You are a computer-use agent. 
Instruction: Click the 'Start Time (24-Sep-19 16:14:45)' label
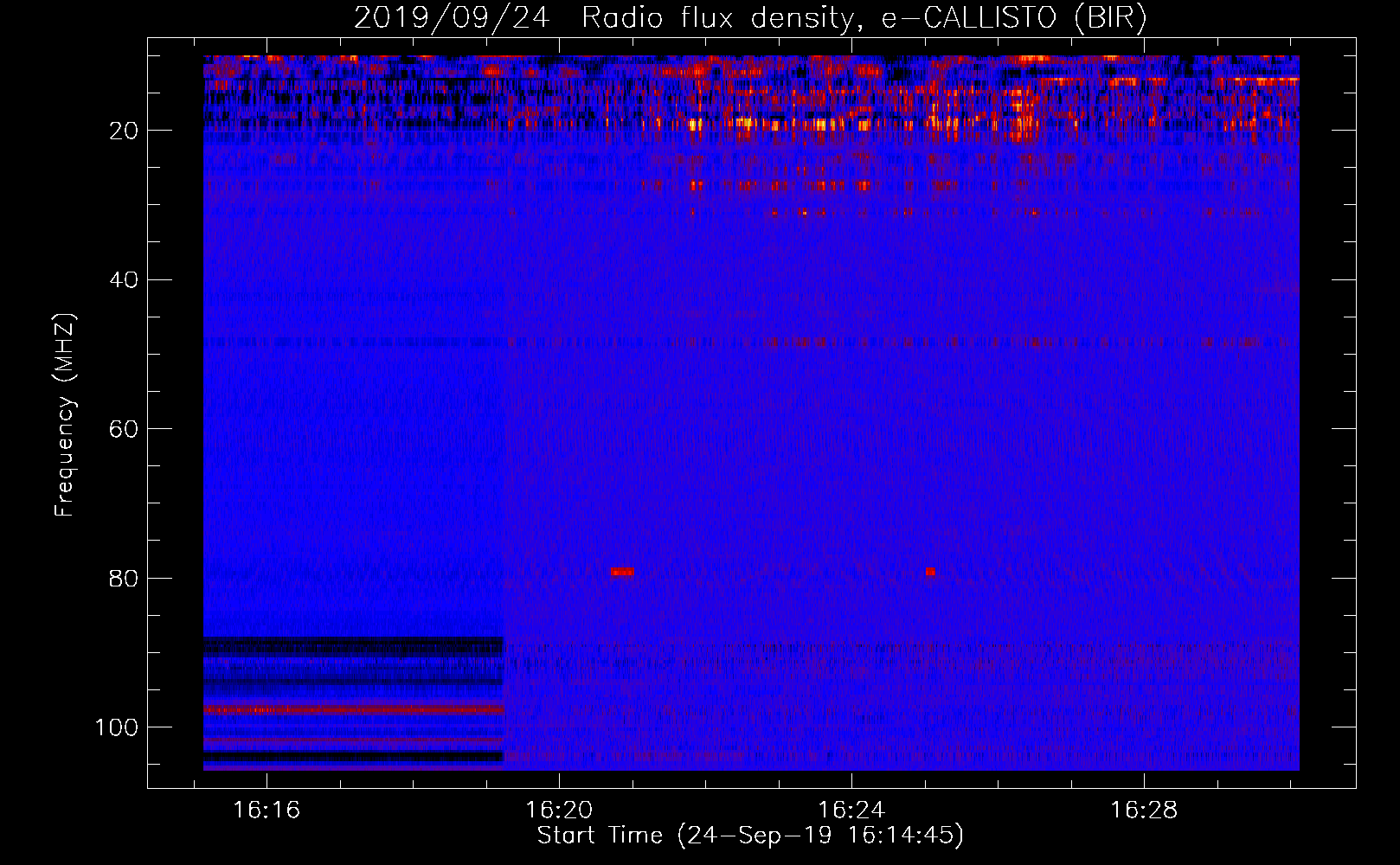click(x=750, y=836)
